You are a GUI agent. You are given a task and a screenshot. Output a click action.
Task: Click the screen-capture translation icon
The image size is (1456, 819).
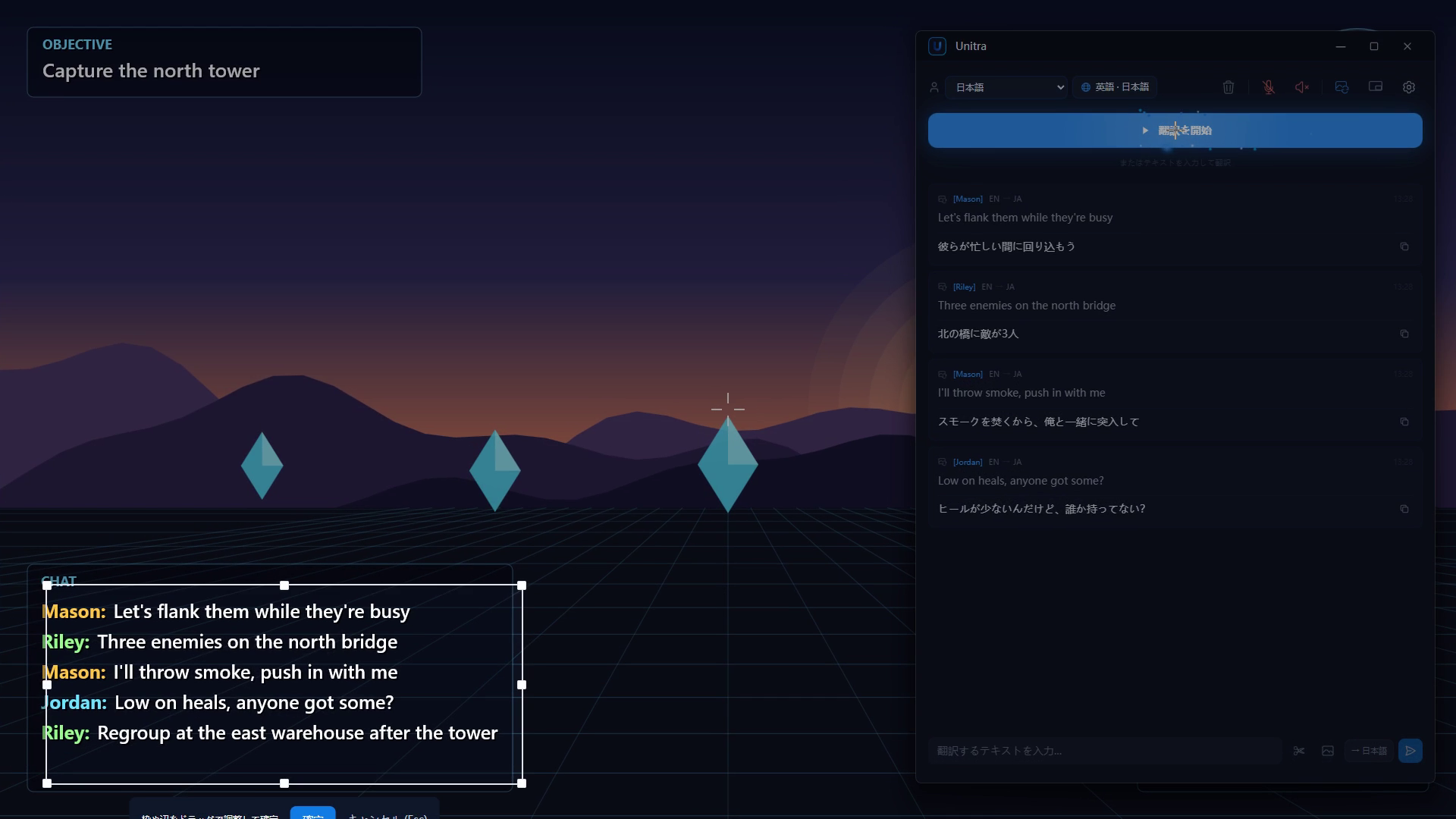(1341, 87)
